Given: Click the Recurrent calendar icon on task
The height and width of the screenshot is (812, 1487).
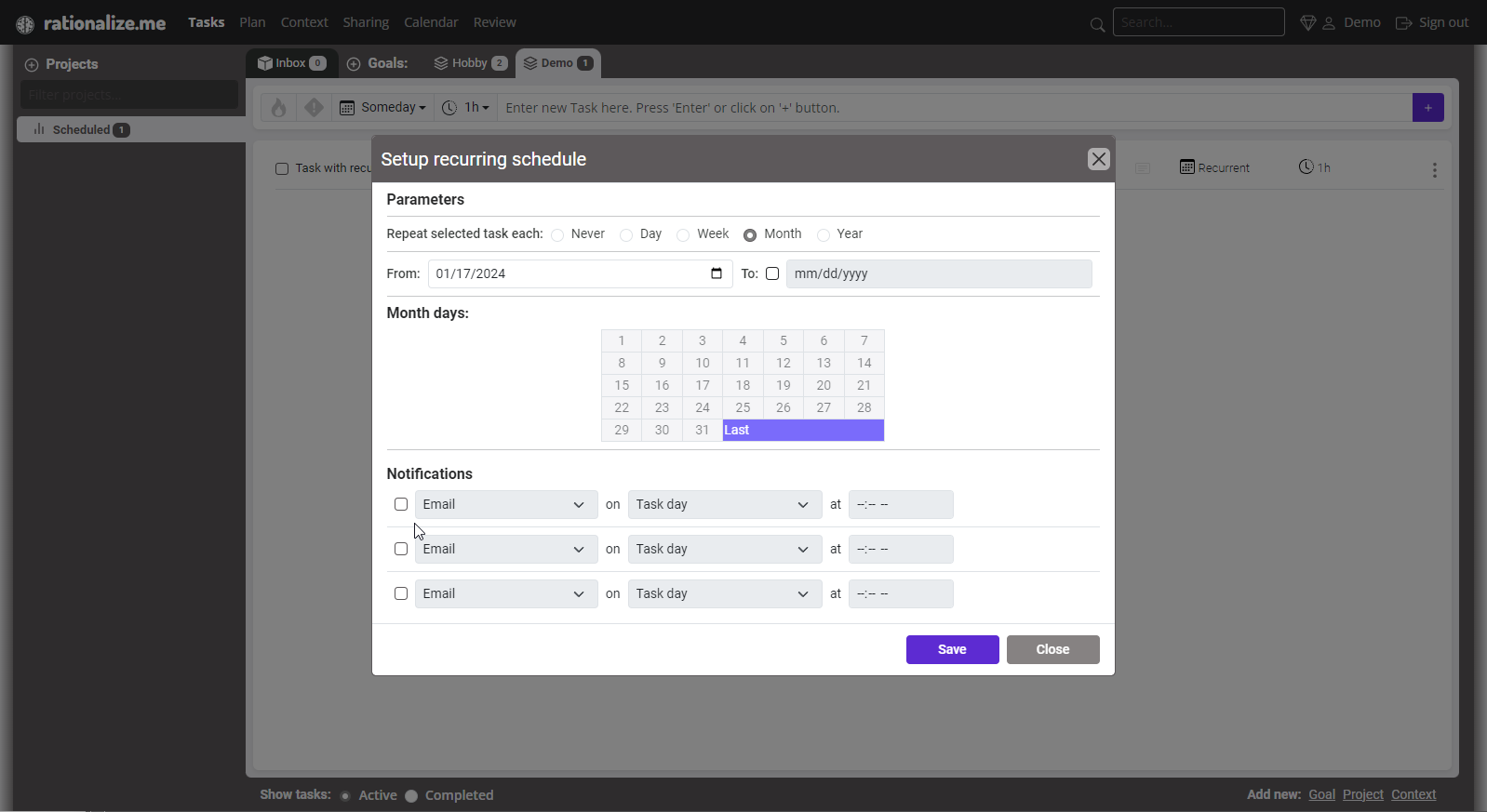Looking at the screenshot, I should coord(1186,167).
